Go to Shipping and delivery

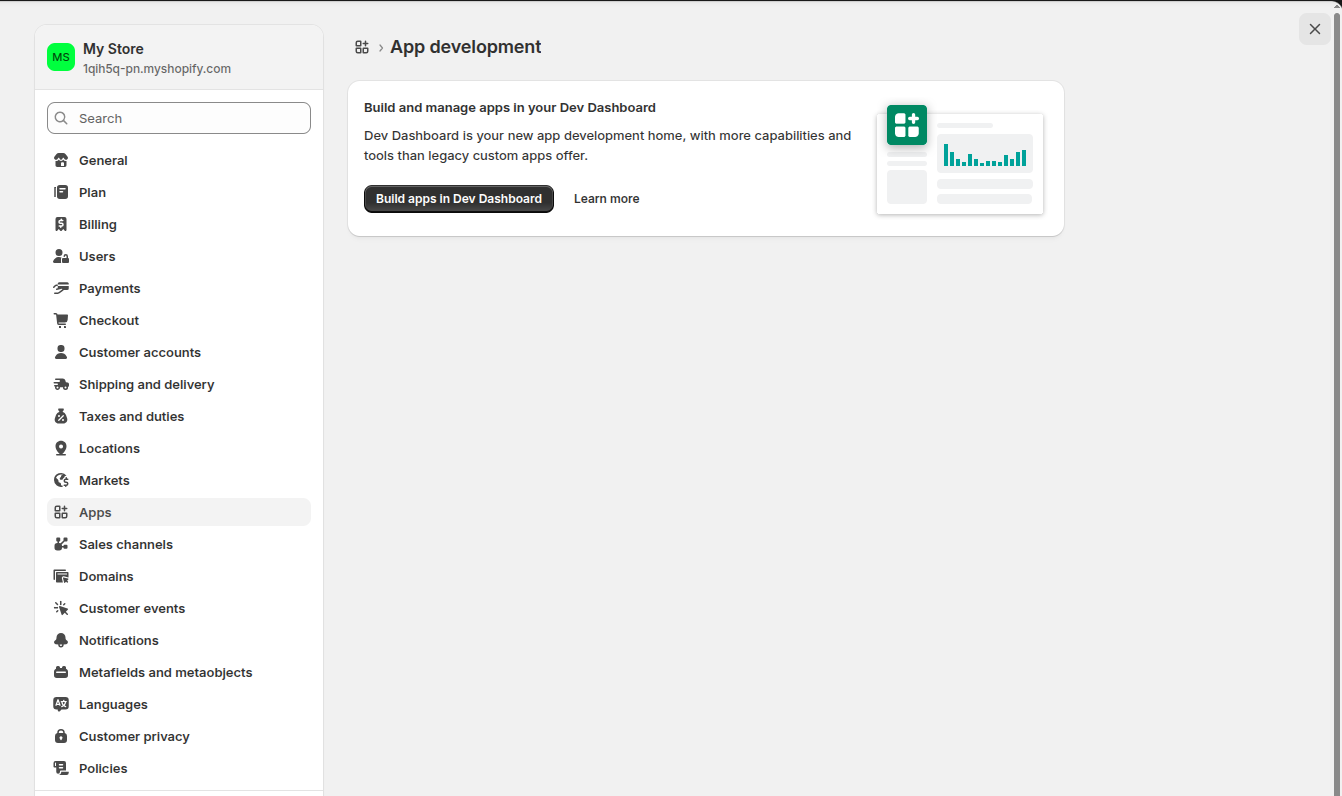[179, 384]
